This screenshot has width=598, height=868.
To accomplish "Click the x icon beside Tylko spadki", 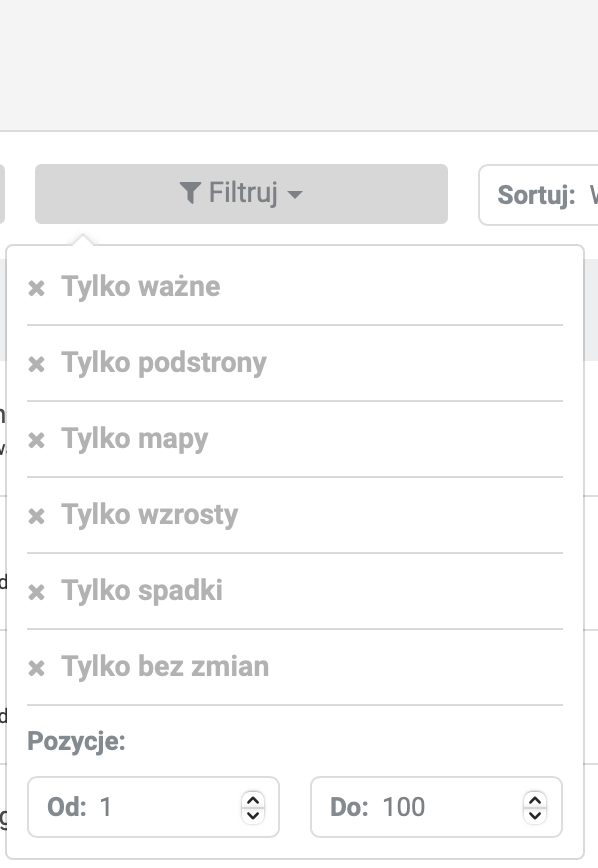I will [37, 592].
